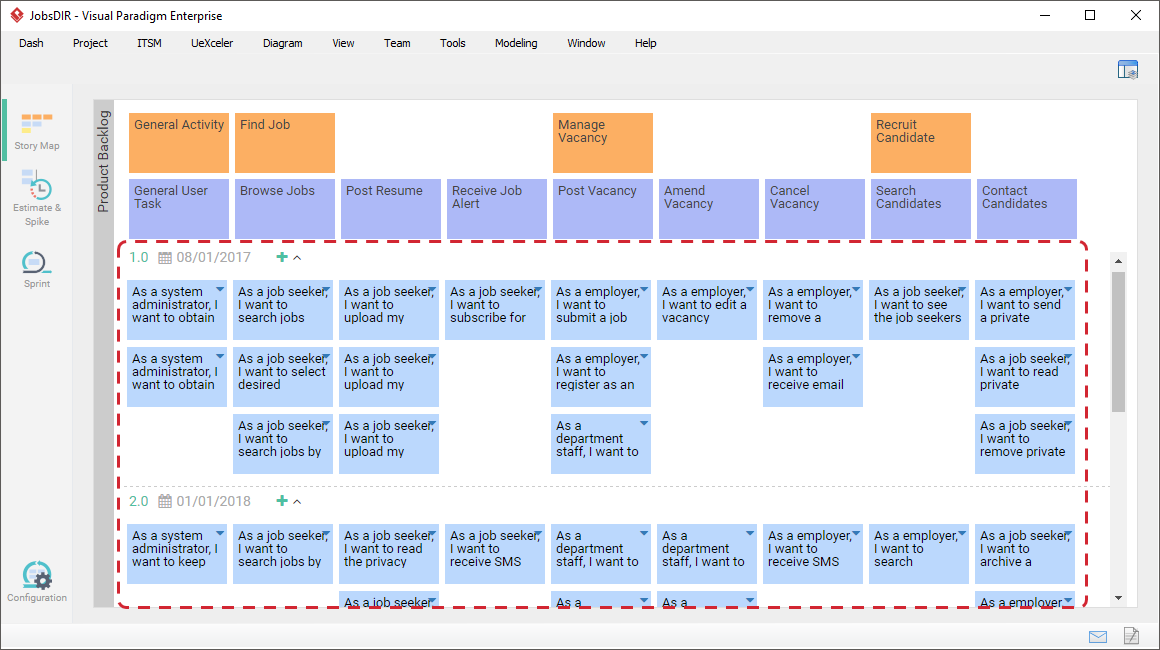This screenshot has height=650, width=1160.
Task: Open the Modeling menu
Action: coord(516,43)
